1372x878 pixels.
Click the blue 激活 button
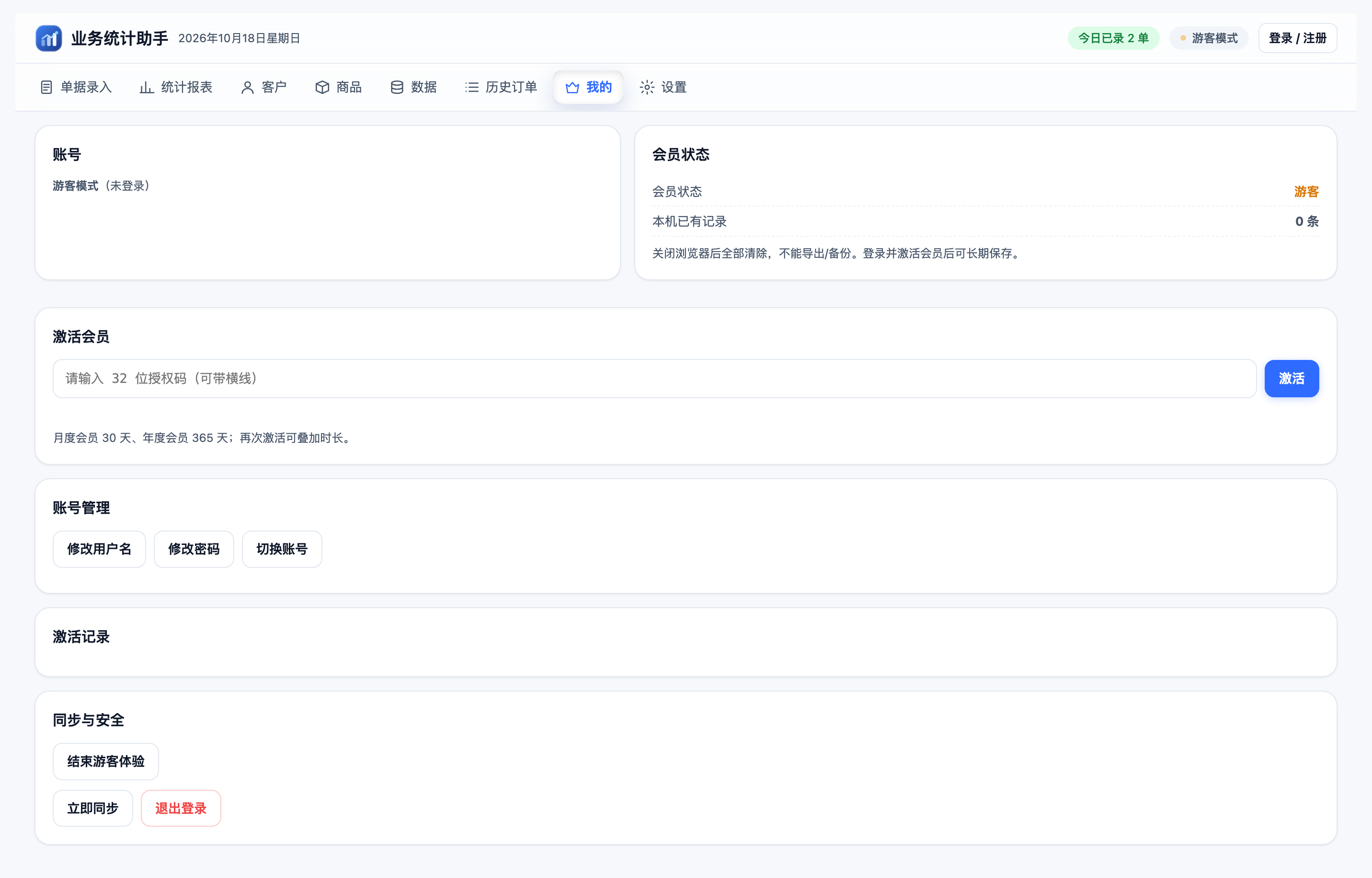(1292, 379)
